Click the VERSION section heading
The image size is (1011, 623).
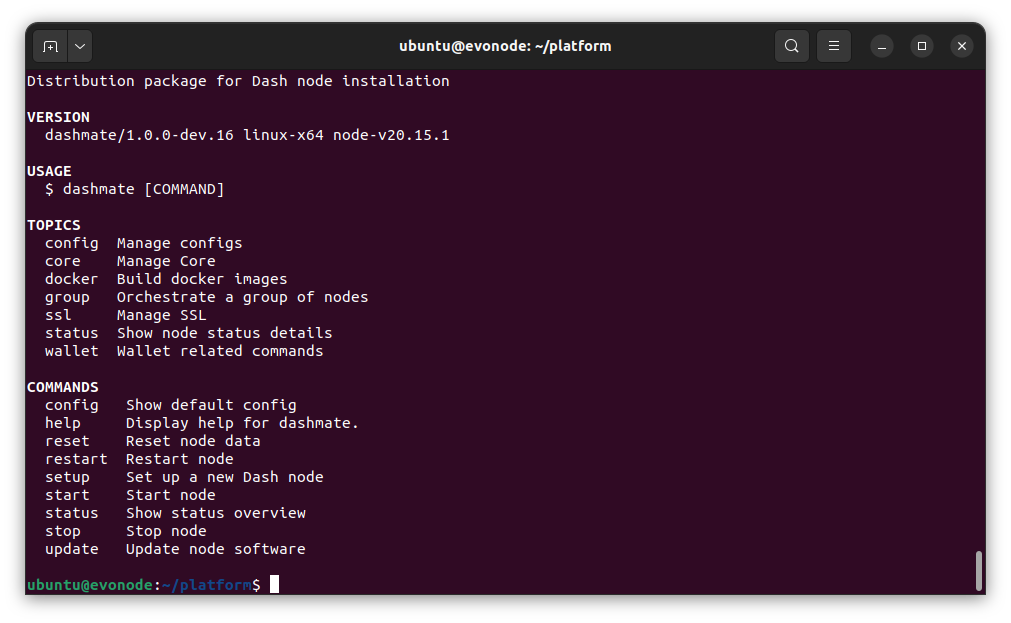[58, 117]
